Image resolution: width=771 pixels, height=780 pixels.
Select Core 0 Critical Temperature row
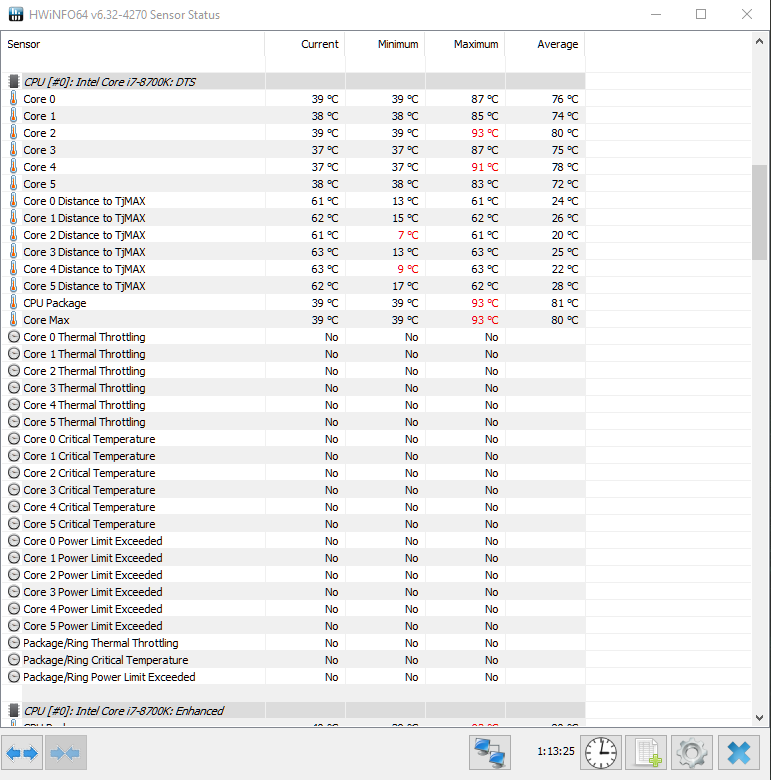[293, 439]
